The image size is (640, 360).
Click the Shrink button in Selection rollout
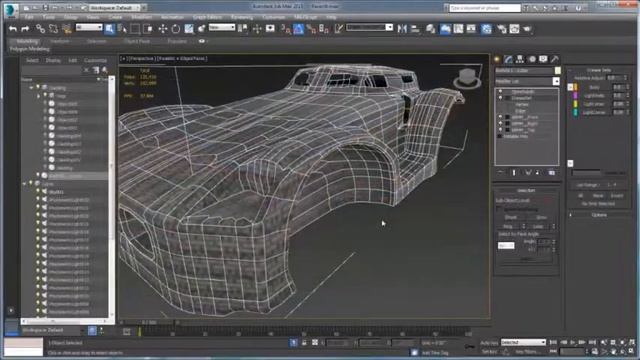(511, 218)
